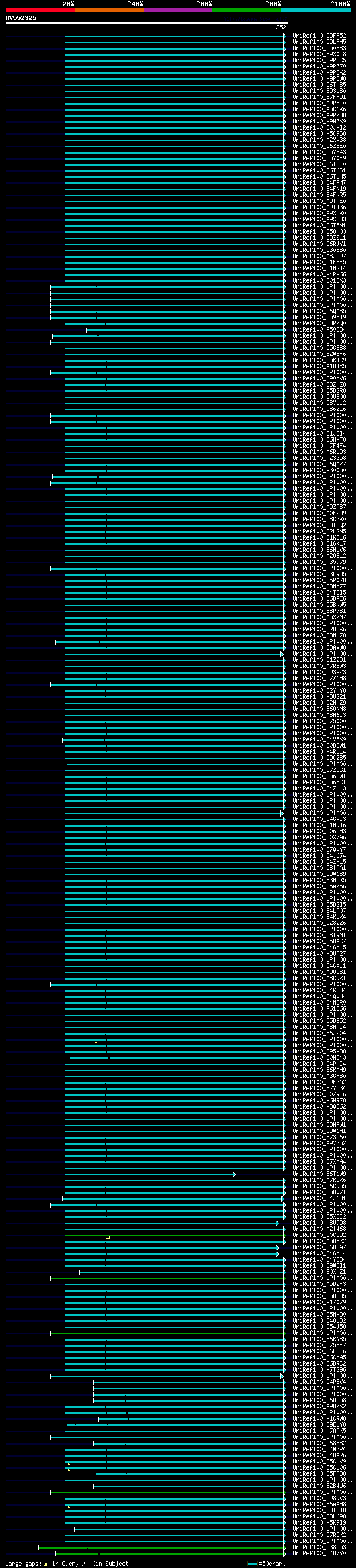
Task: Select hit label UniRef100_A9RZZ0
Action: pos(319,66)
